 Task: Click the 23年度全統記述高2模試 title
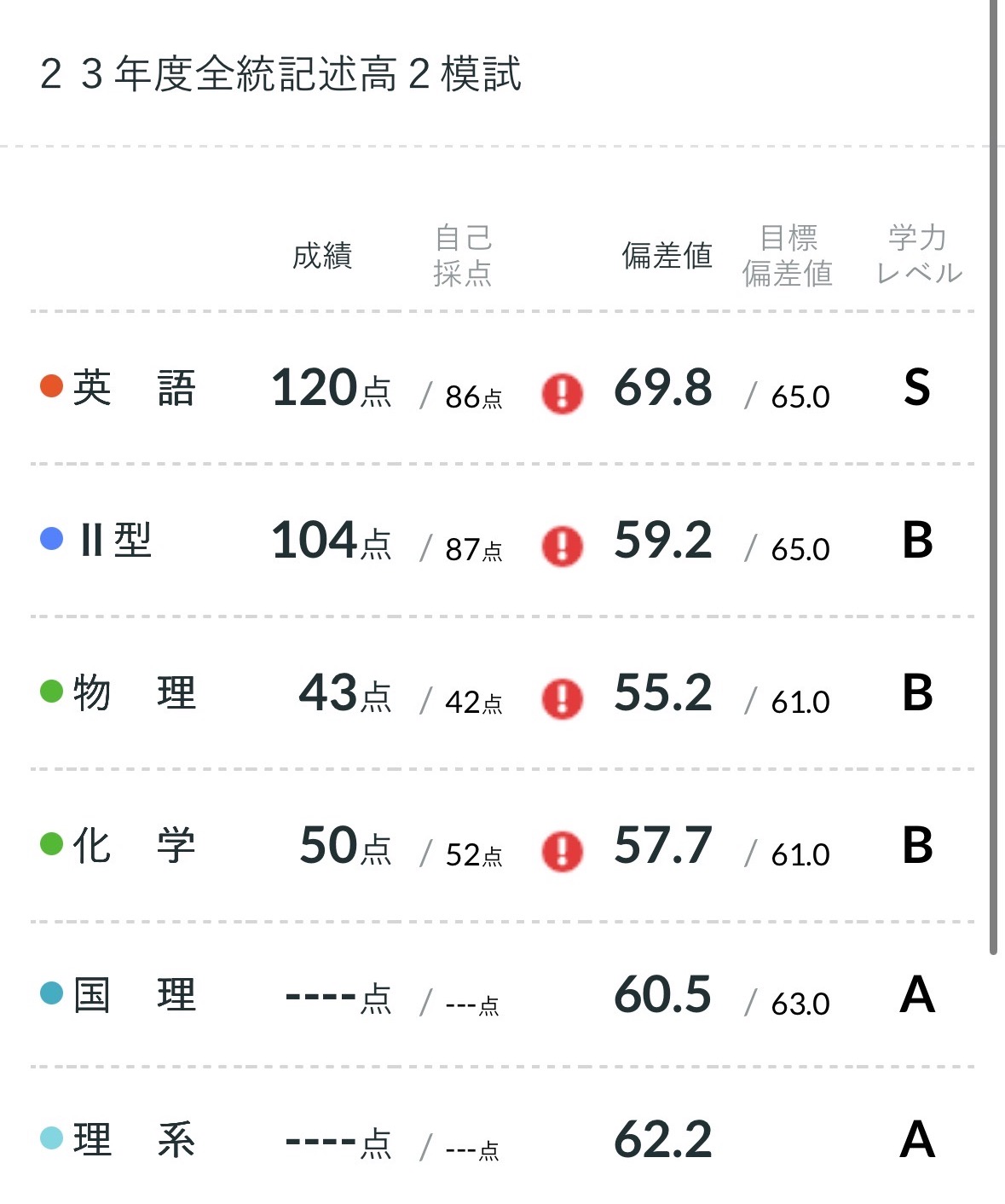tap(280, 74)
